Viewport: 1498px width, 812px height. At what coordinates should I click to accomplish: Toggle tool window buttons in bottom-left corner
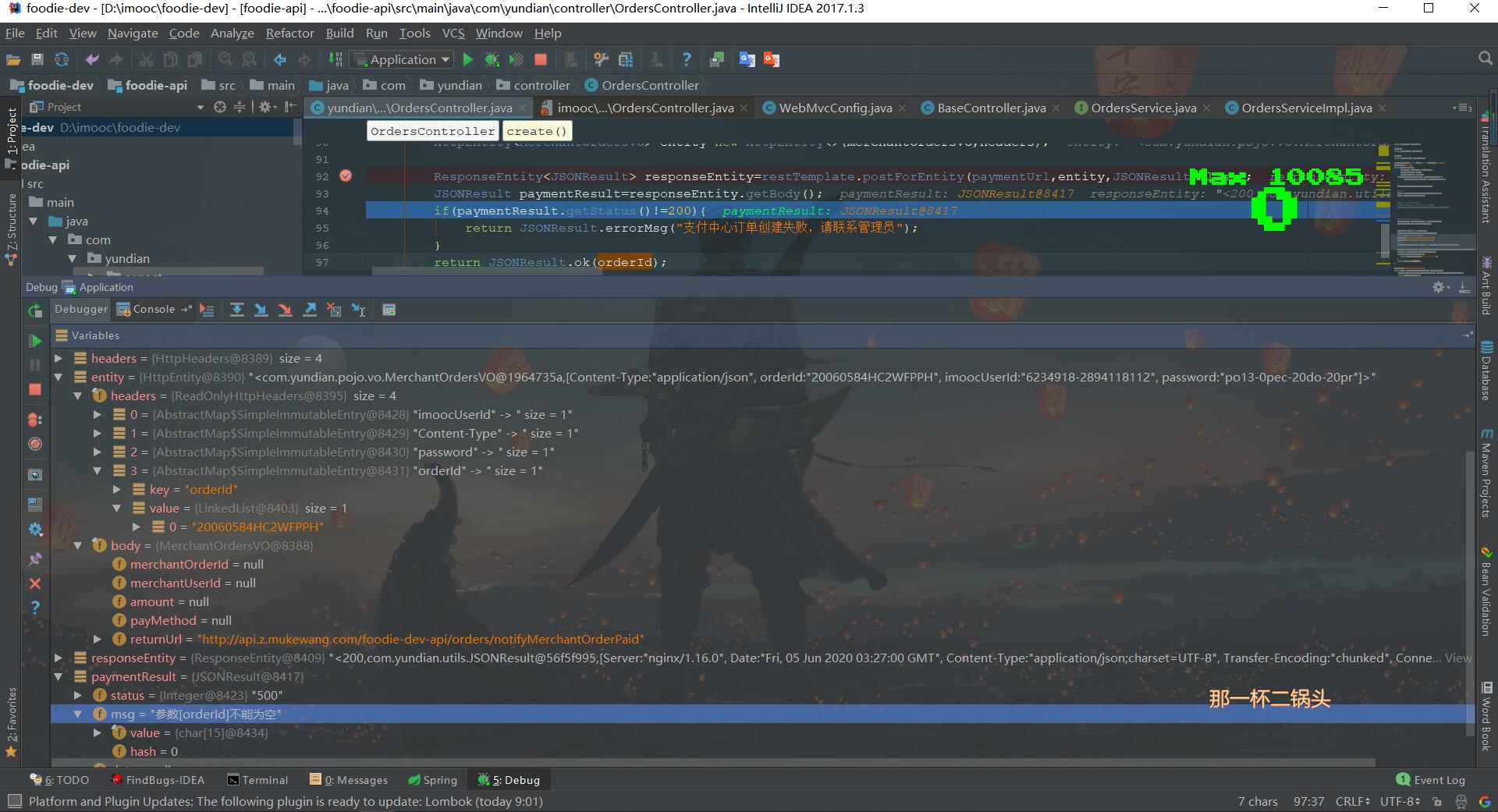[x=14, y=801]
